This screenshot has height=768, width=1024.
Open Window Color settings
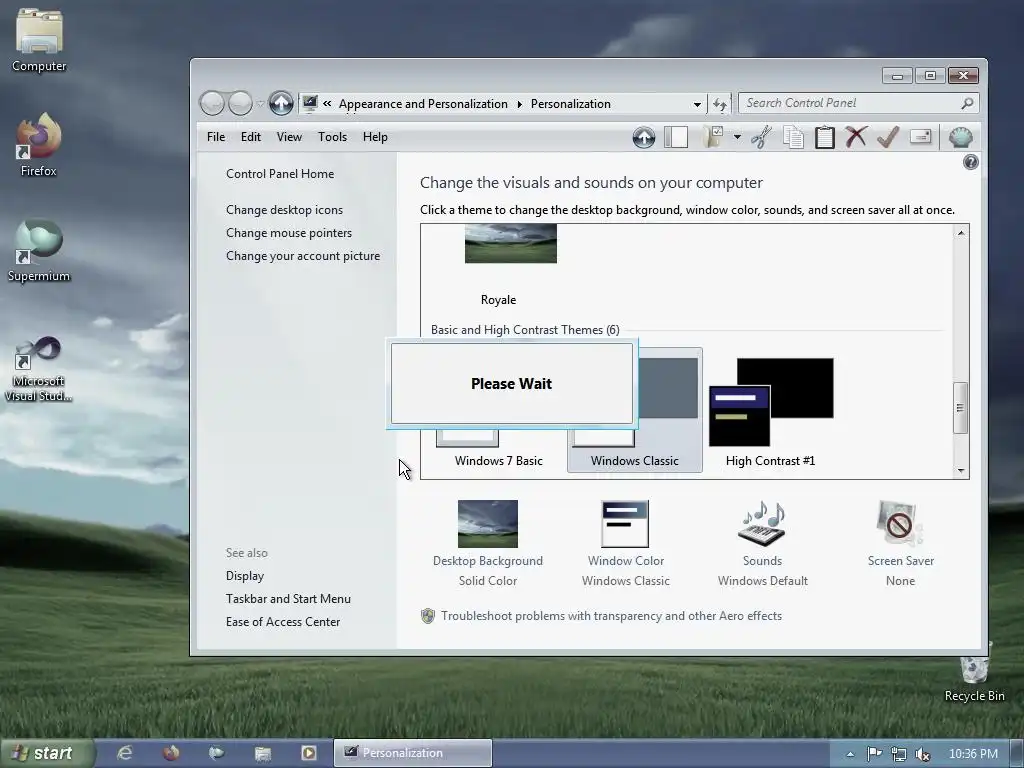point(625,542)
